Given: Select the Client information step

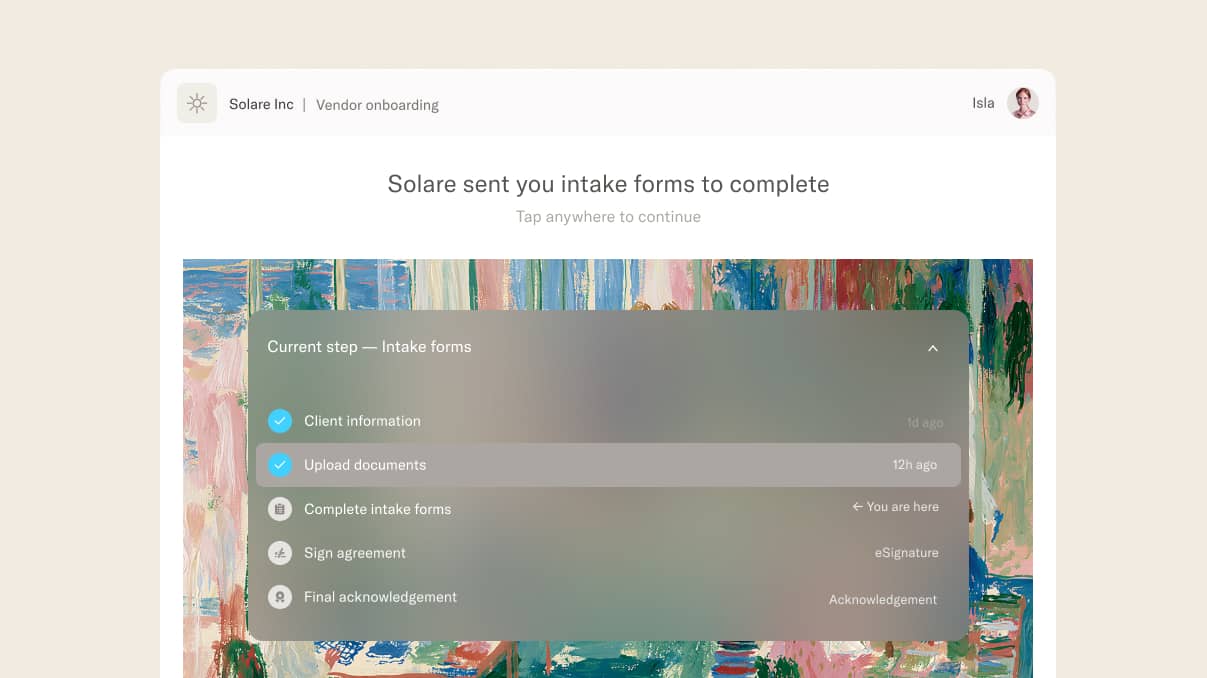Looking at the screenshot, I should coord(608,421).
